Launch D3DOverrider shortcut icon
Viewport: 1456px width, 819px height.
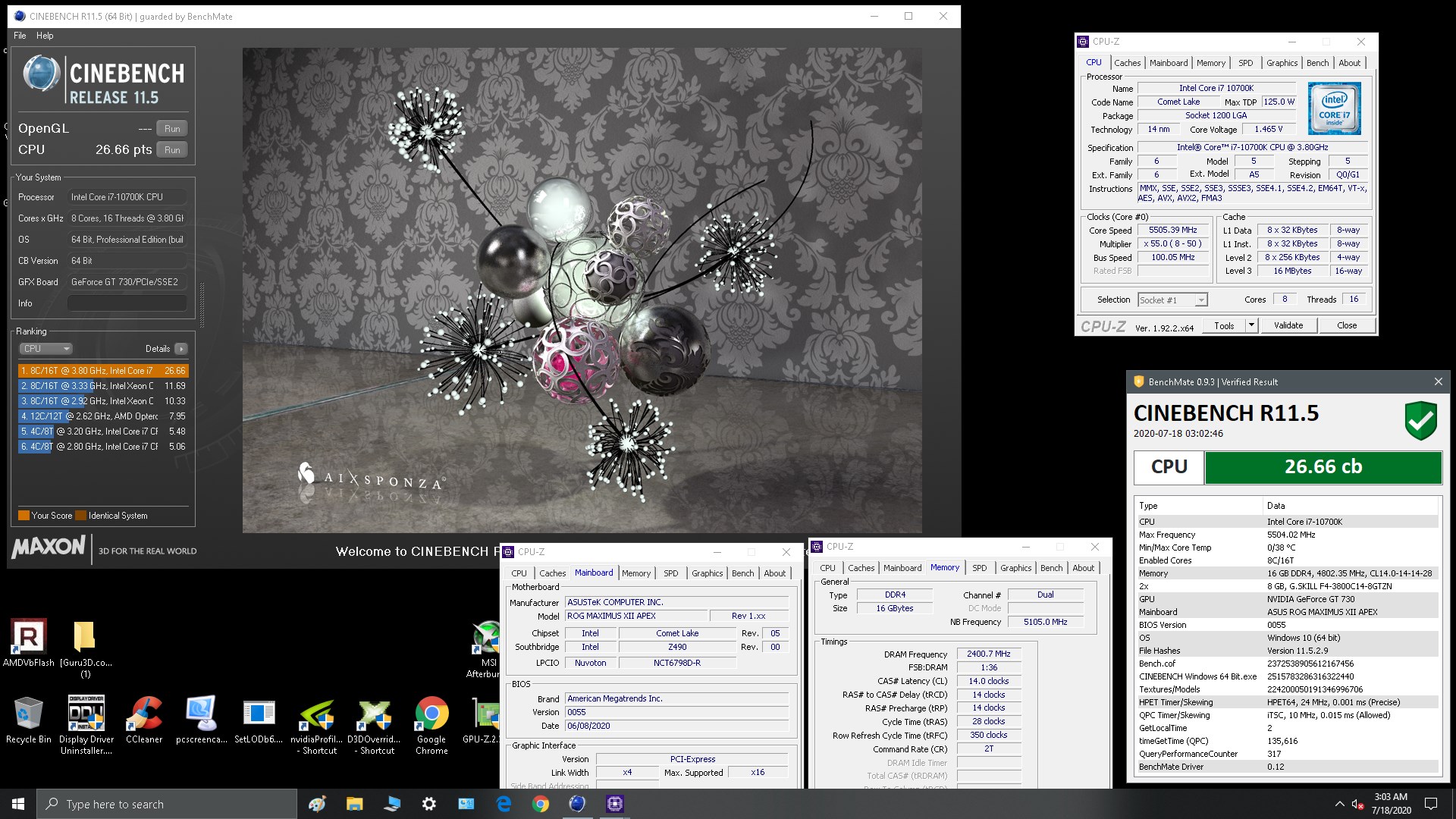point(374,725)
